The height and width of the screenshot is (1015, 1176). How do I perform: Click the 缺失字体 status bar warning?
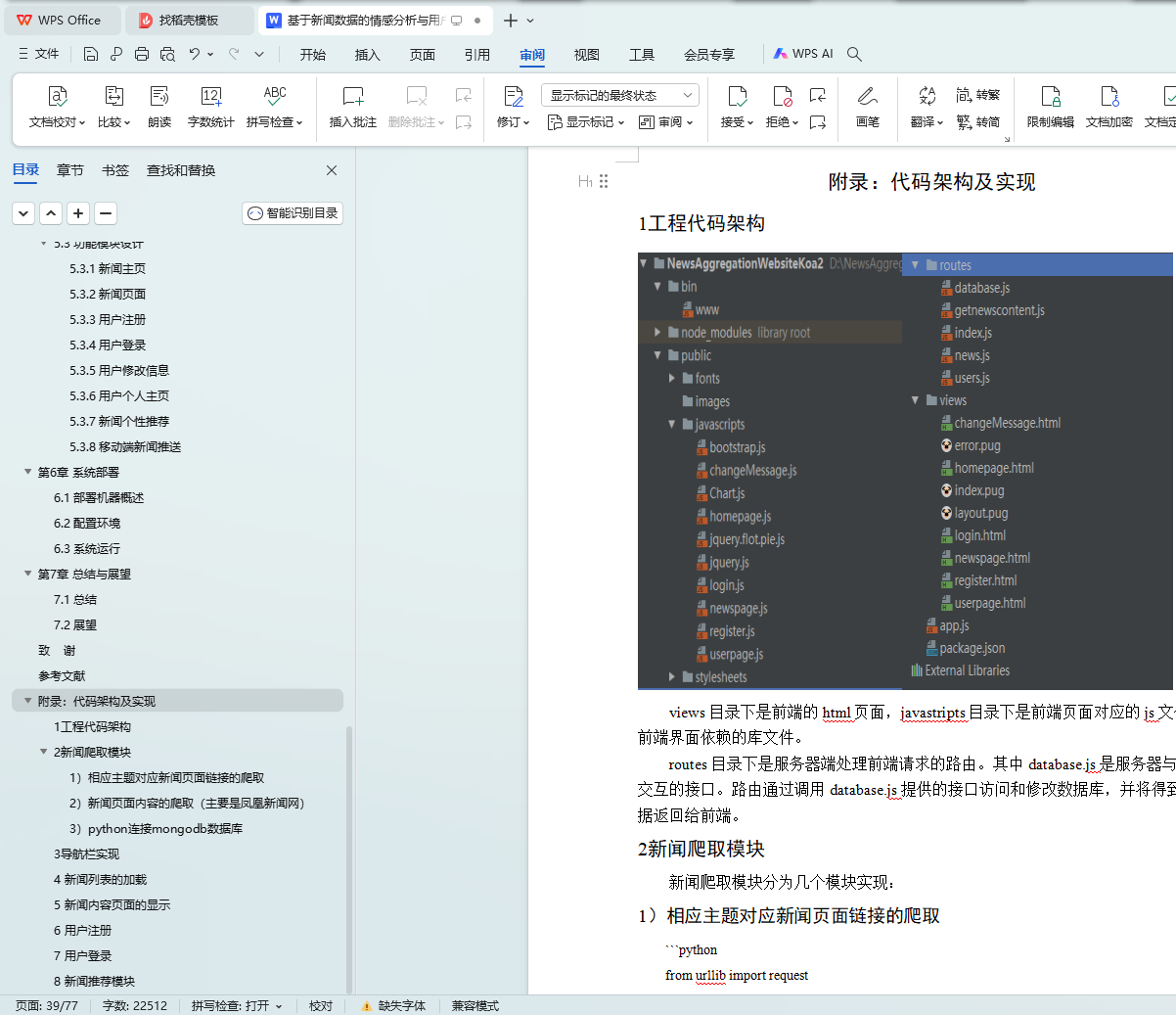pyautogui.click(x=393, y=1005)
